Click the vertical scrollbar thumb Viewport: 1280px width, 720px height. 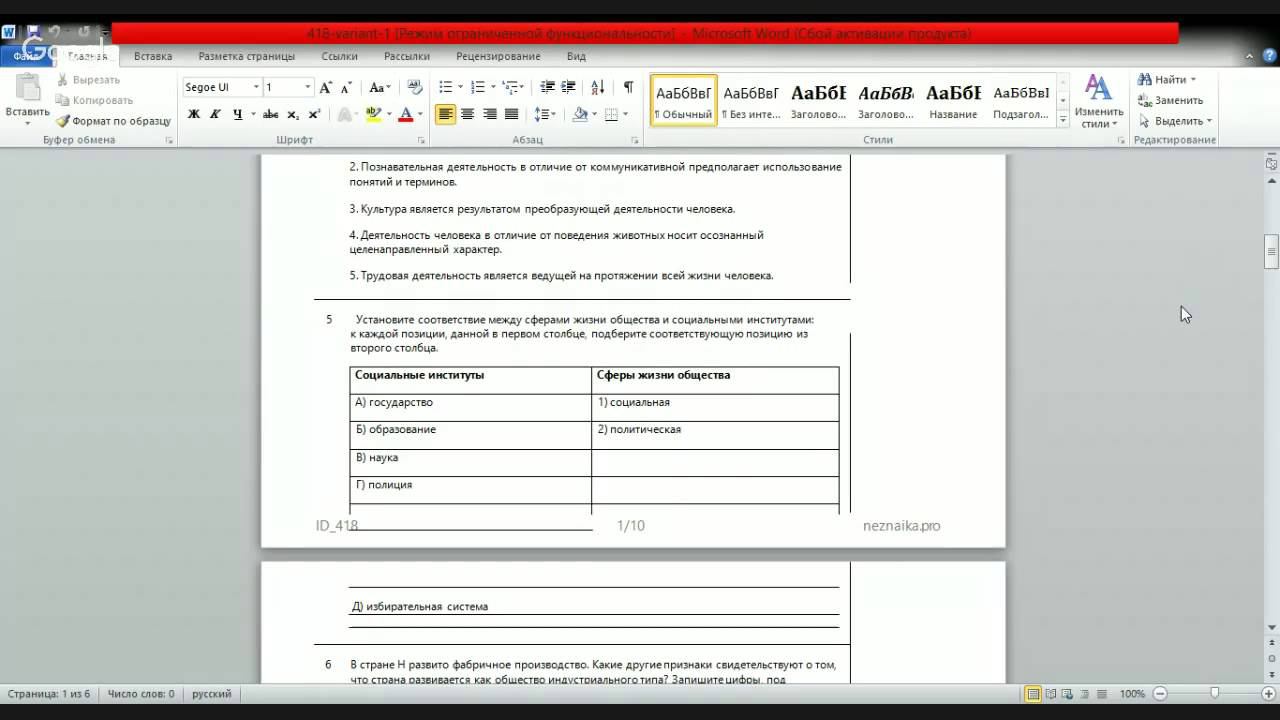pos(1271,252)
